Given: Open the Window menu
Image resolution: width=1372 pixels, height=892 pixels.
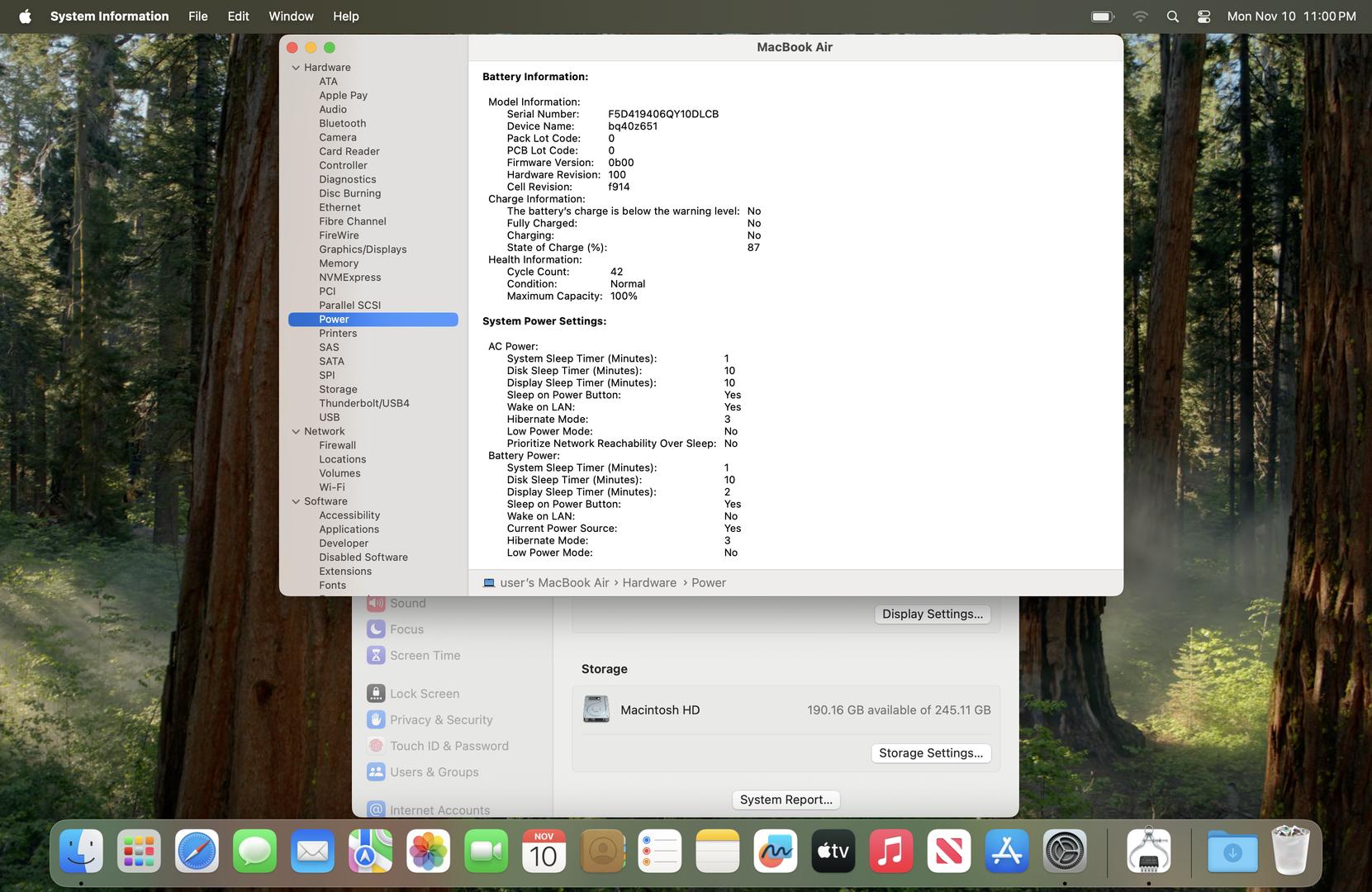Looking at the screenshot, I should [291, 17].
